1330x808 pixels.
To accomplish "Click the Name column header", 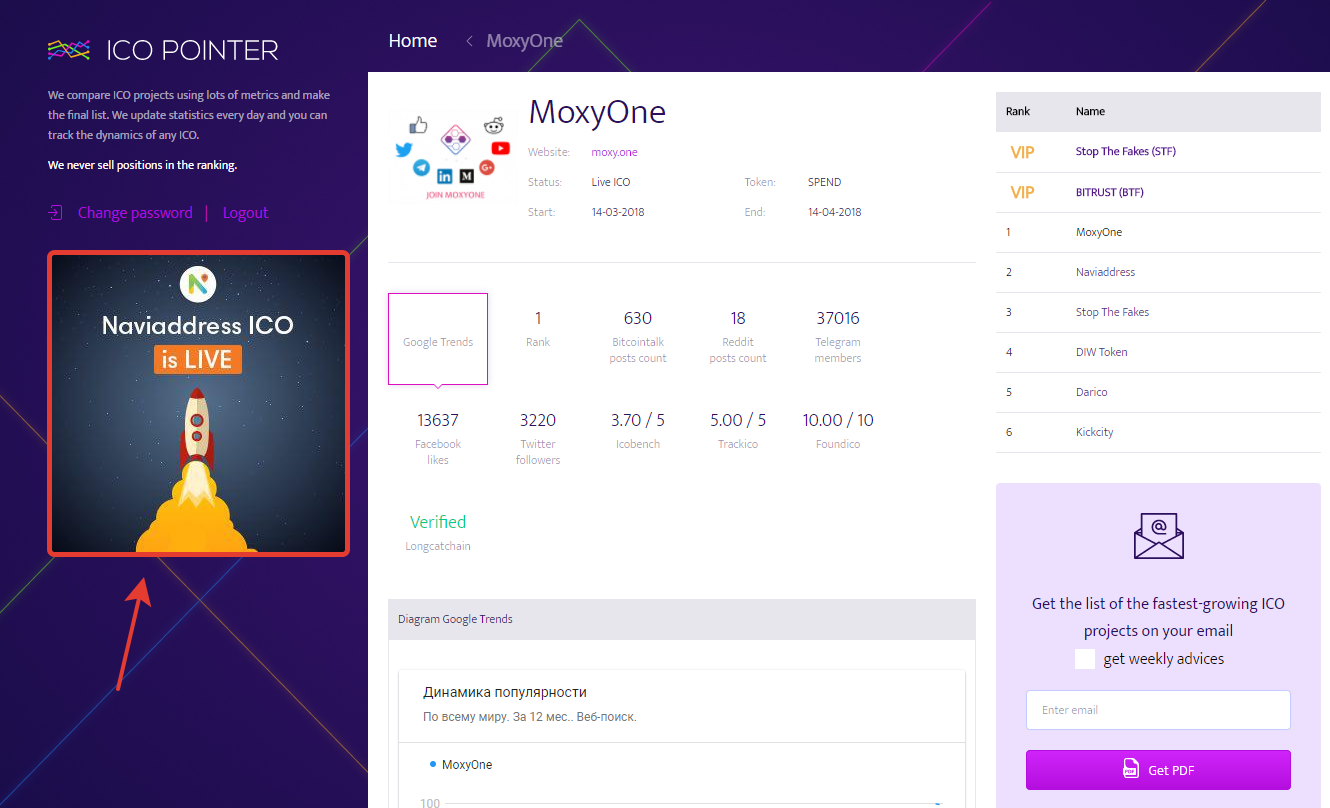I will (x=1090, y=112).
